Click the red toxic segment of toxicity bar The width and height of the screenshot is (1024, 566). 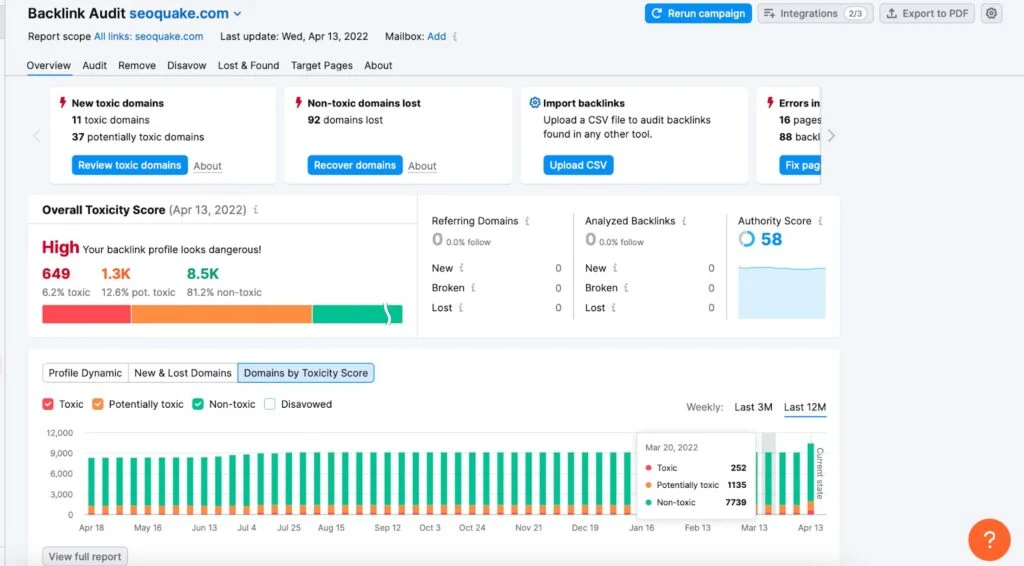[x=86, y=314]
